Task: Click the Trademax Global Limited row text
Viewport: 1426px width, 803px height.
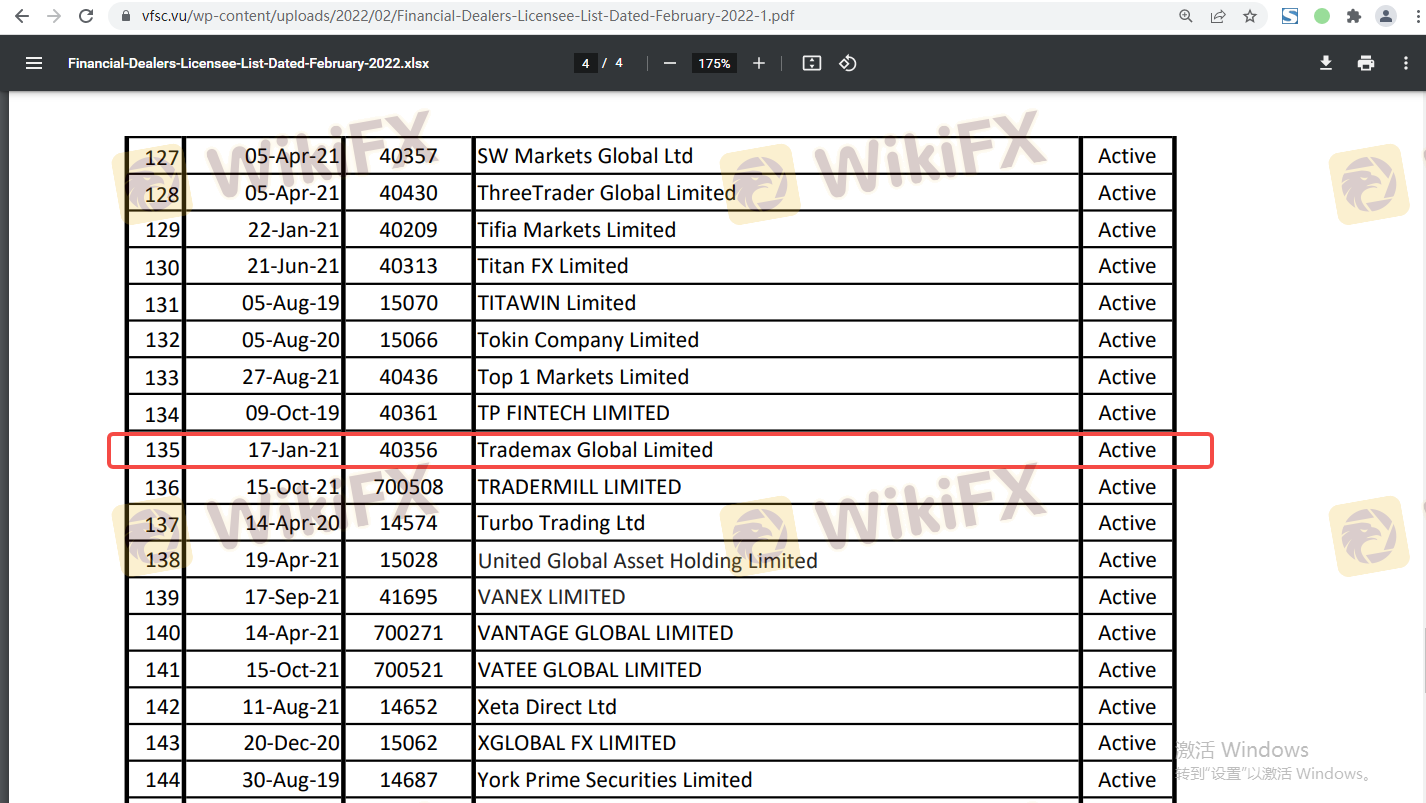Action: [595, 450]
